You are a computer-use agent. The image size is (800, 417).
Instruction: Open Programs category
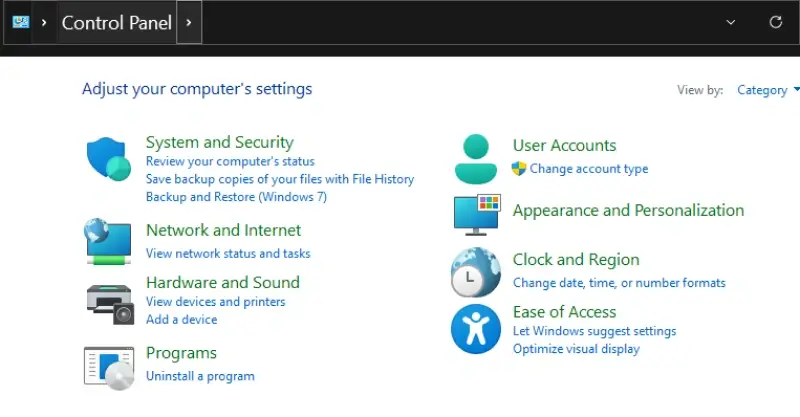click(x=181, y=353)
